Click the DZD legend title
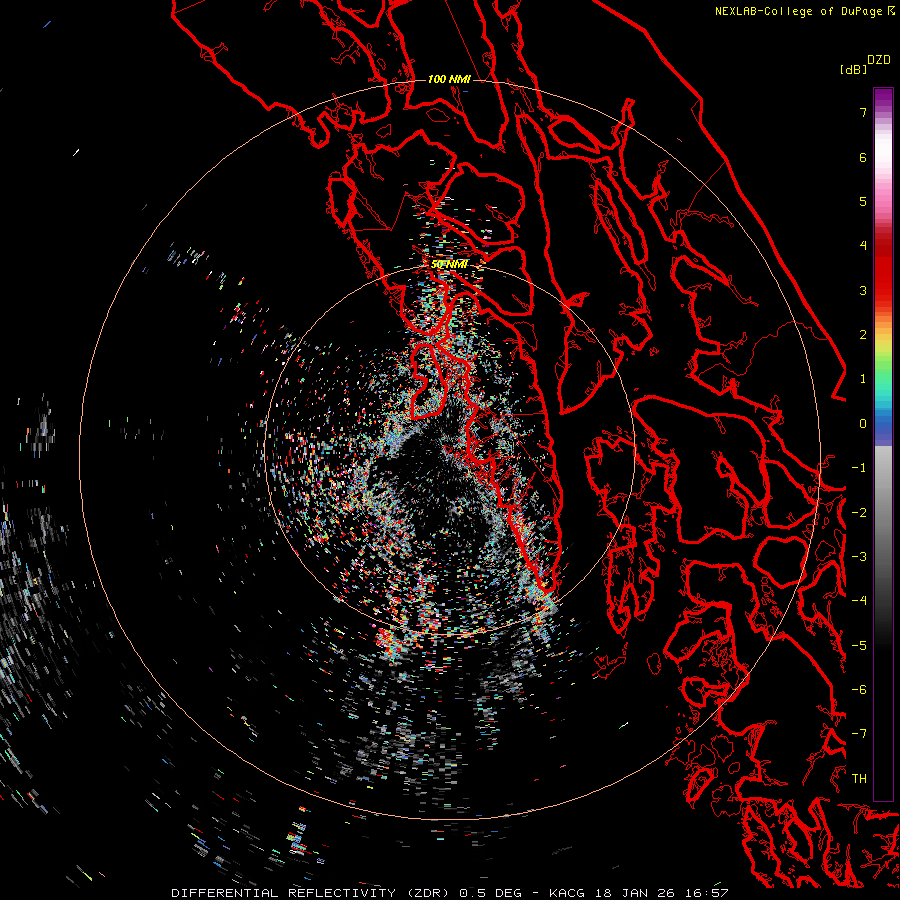The image size is (900, 900). (879, 60)
